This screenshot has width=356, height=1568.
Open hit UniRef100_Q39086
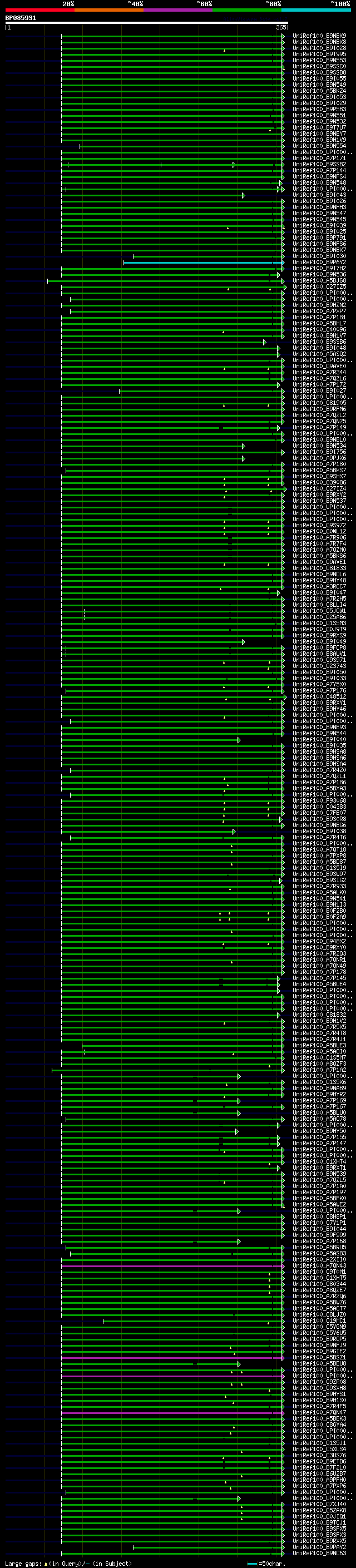(x=319, y=483)
